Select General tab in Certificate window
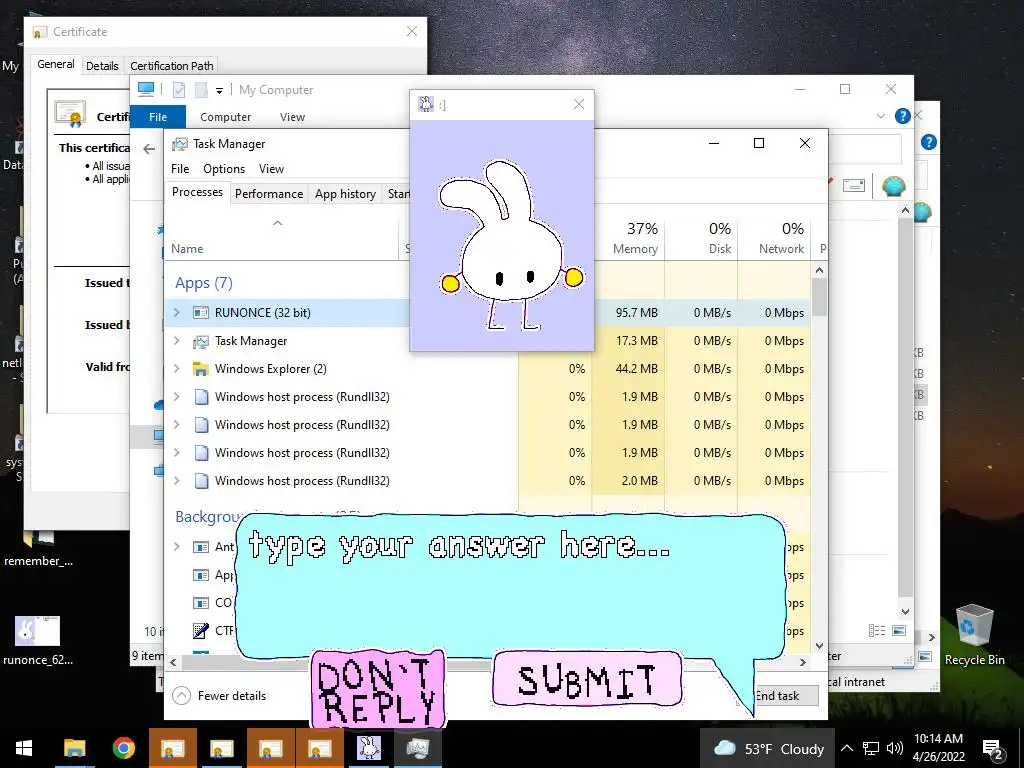Image resolution: width=1024 pixels, height=768 pixels. coord(56,64)
